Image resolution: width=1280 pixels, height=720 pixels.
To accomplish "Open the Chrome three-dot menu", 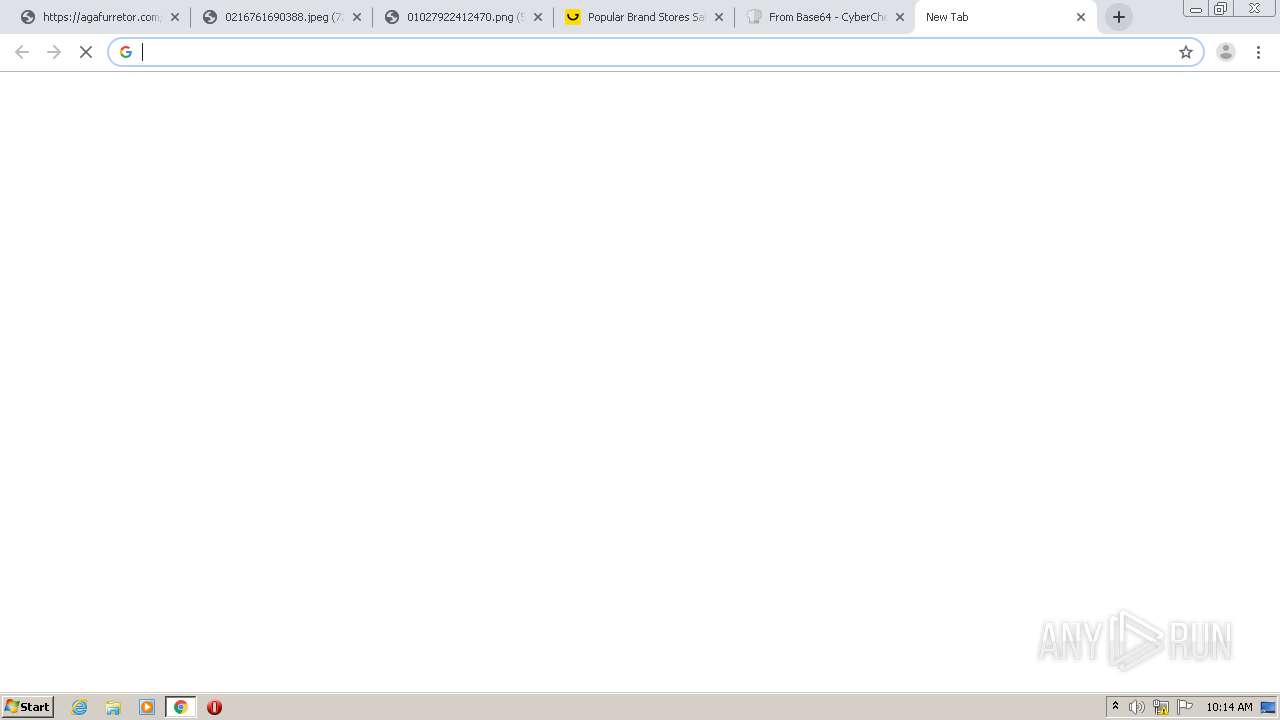I will (1259, 52).
